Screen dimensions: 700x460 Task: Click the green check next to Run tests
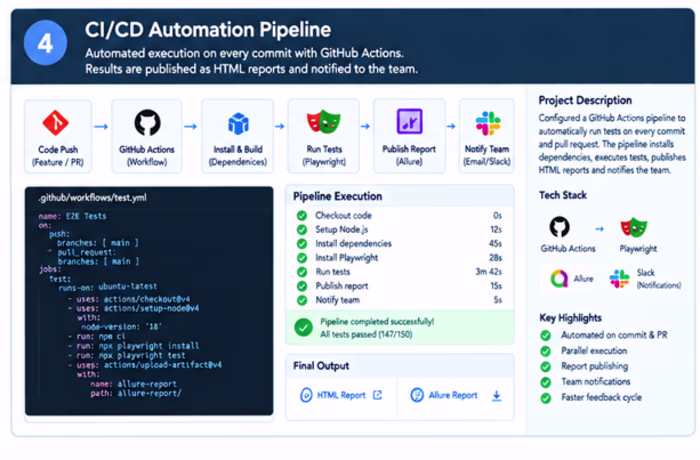[302, 272]
